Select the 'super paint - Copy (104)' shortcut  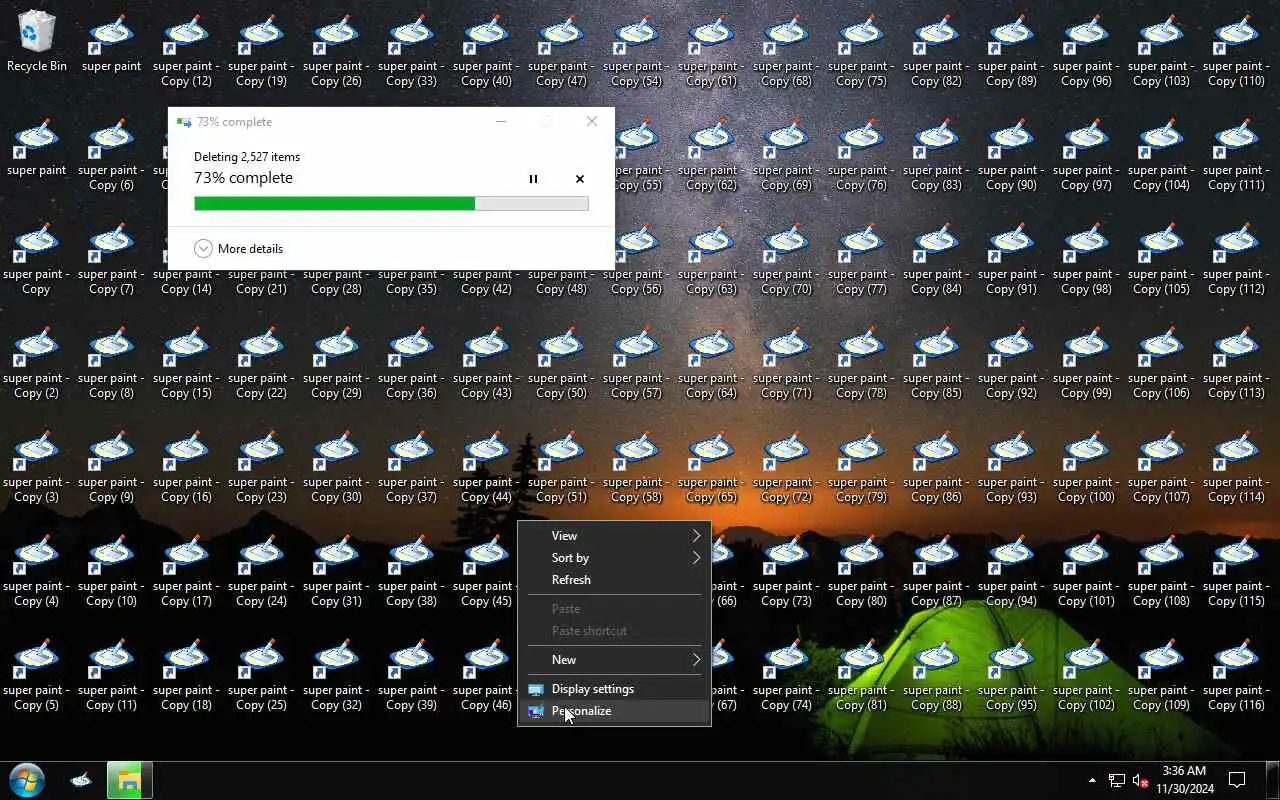click(x=1162, y=154)
